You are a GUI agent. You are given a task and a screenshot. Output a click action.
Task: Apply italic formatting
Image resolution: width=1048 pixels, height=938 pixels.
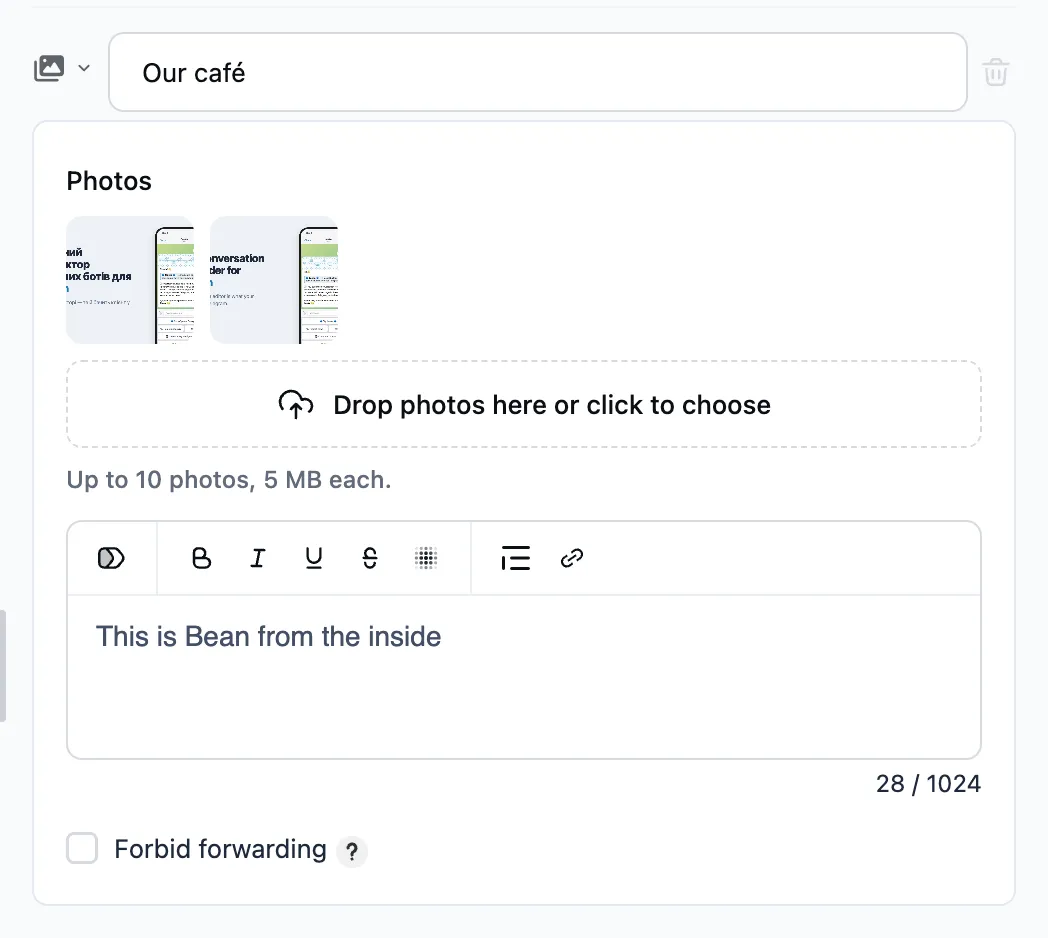click(257, 558)
